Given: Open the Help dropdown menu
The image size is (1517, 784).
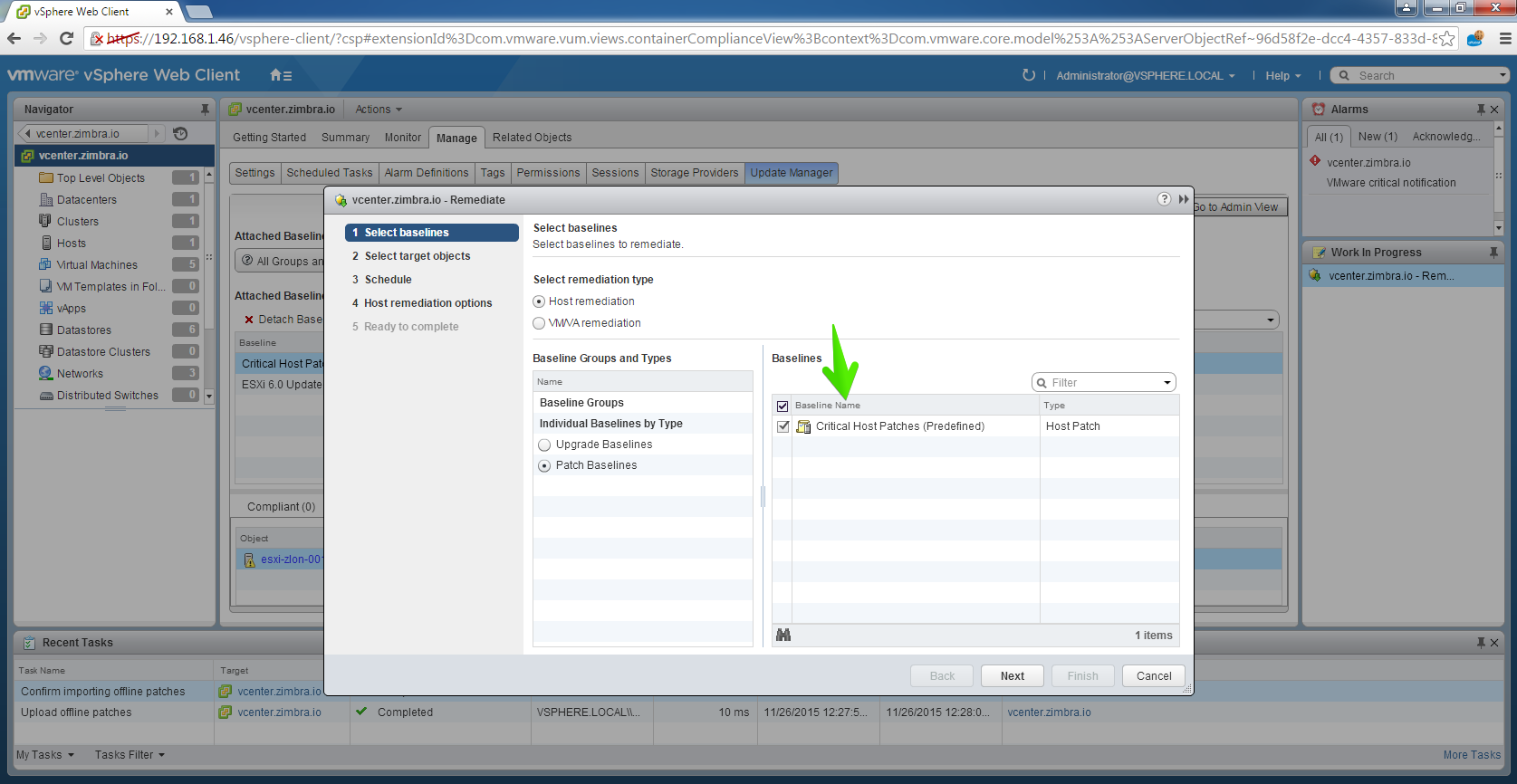Looking at the screenshot, I should pos(1283,75).
